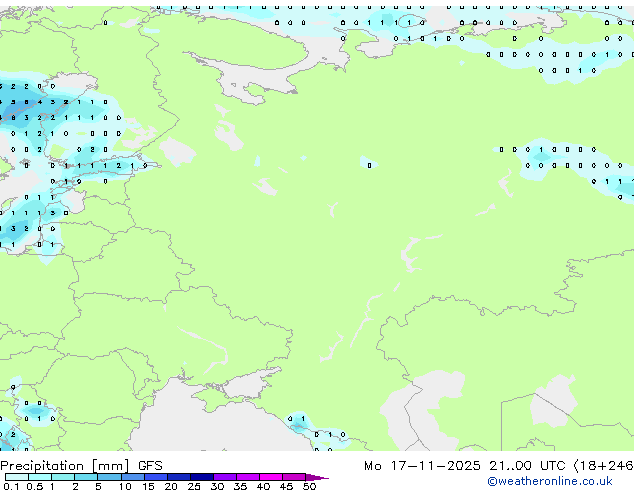Click the legend label '40'

pos(263,486)
